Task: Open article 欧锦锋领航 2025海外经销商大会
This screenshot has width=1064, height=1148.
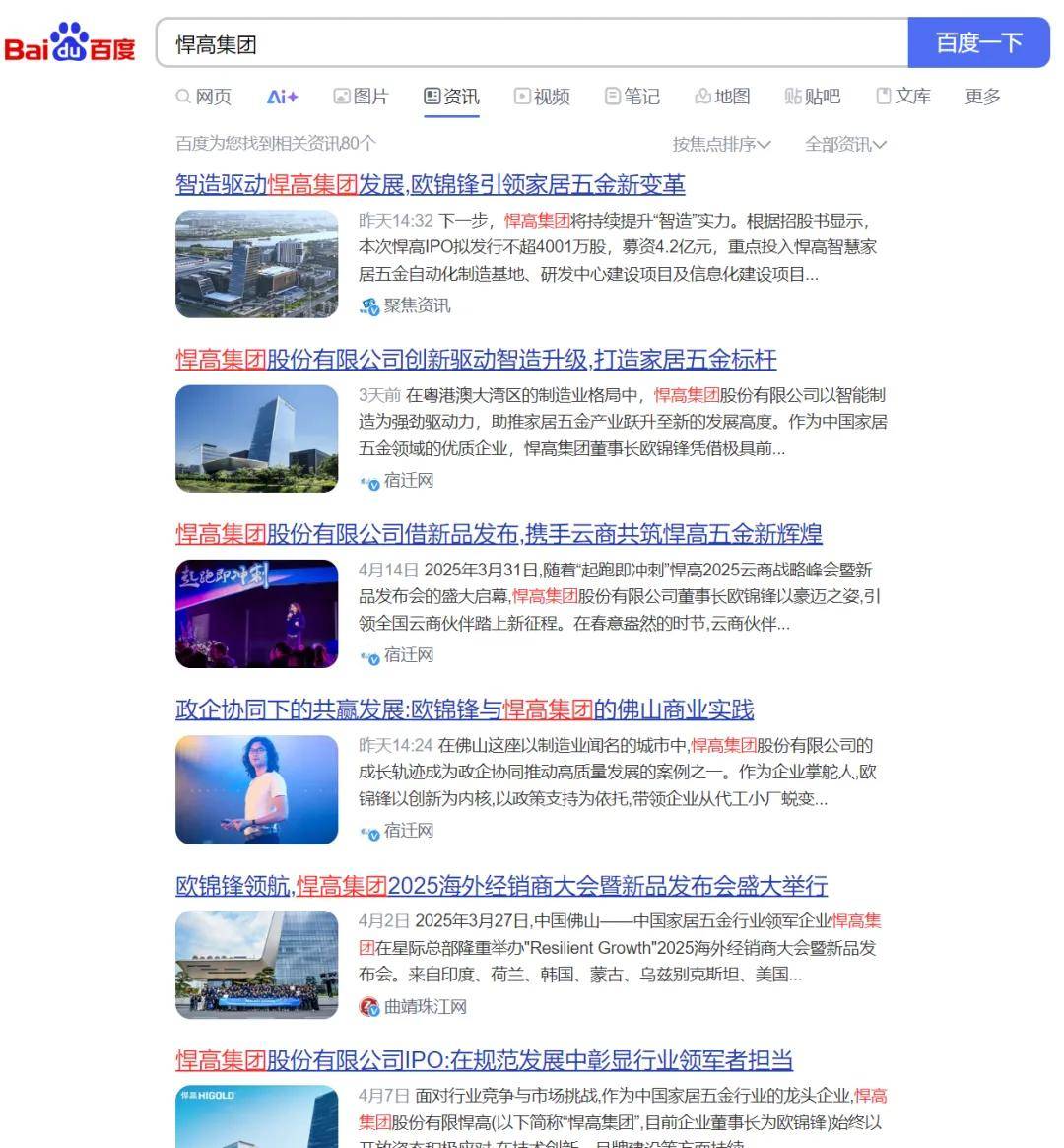Action: tap(501, 886)
